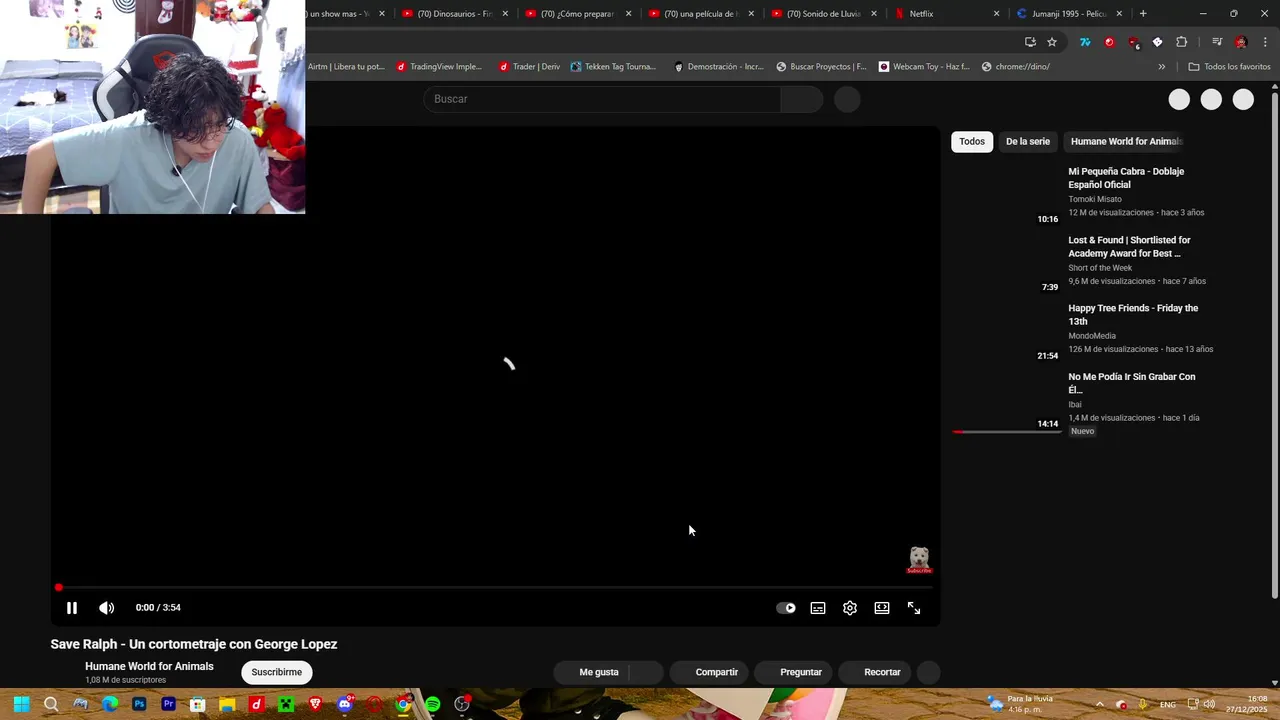Image resolution: width=1280 pixels, height=720 pixels.
Task: Expand the hidden bookmarks chevron
Action: 1161,67
